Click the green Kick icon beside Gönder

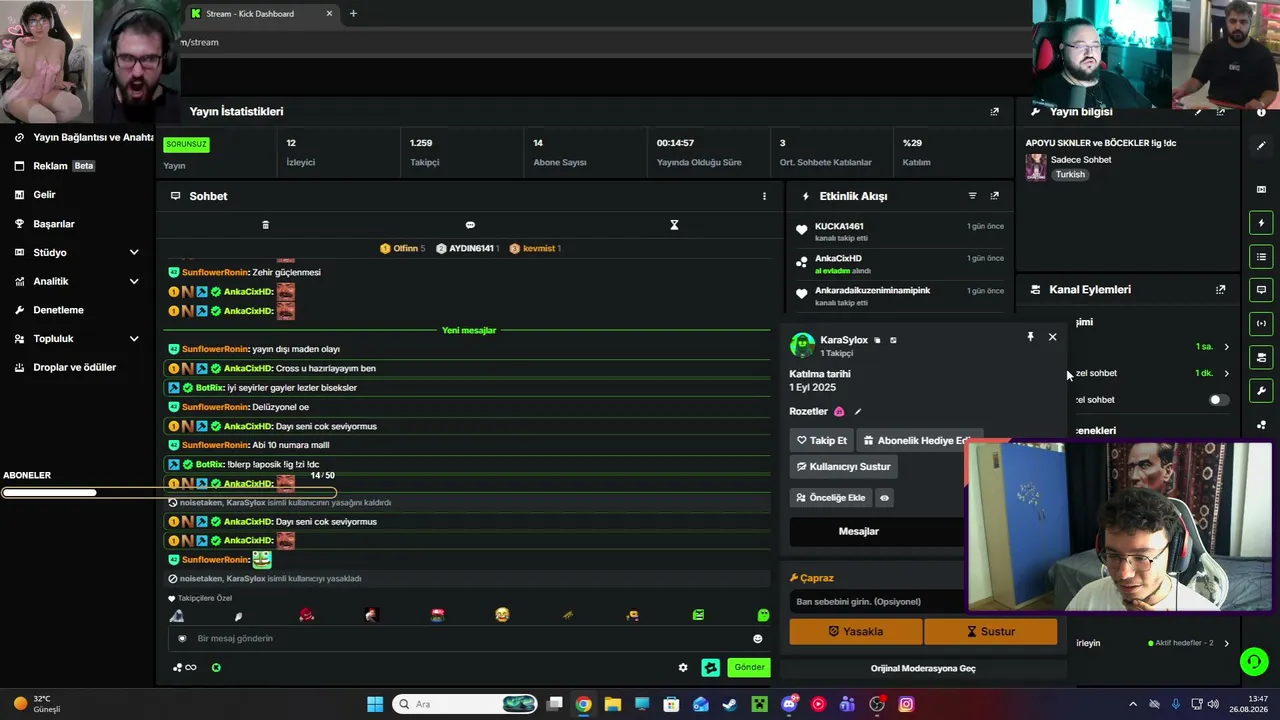(711, 667)
